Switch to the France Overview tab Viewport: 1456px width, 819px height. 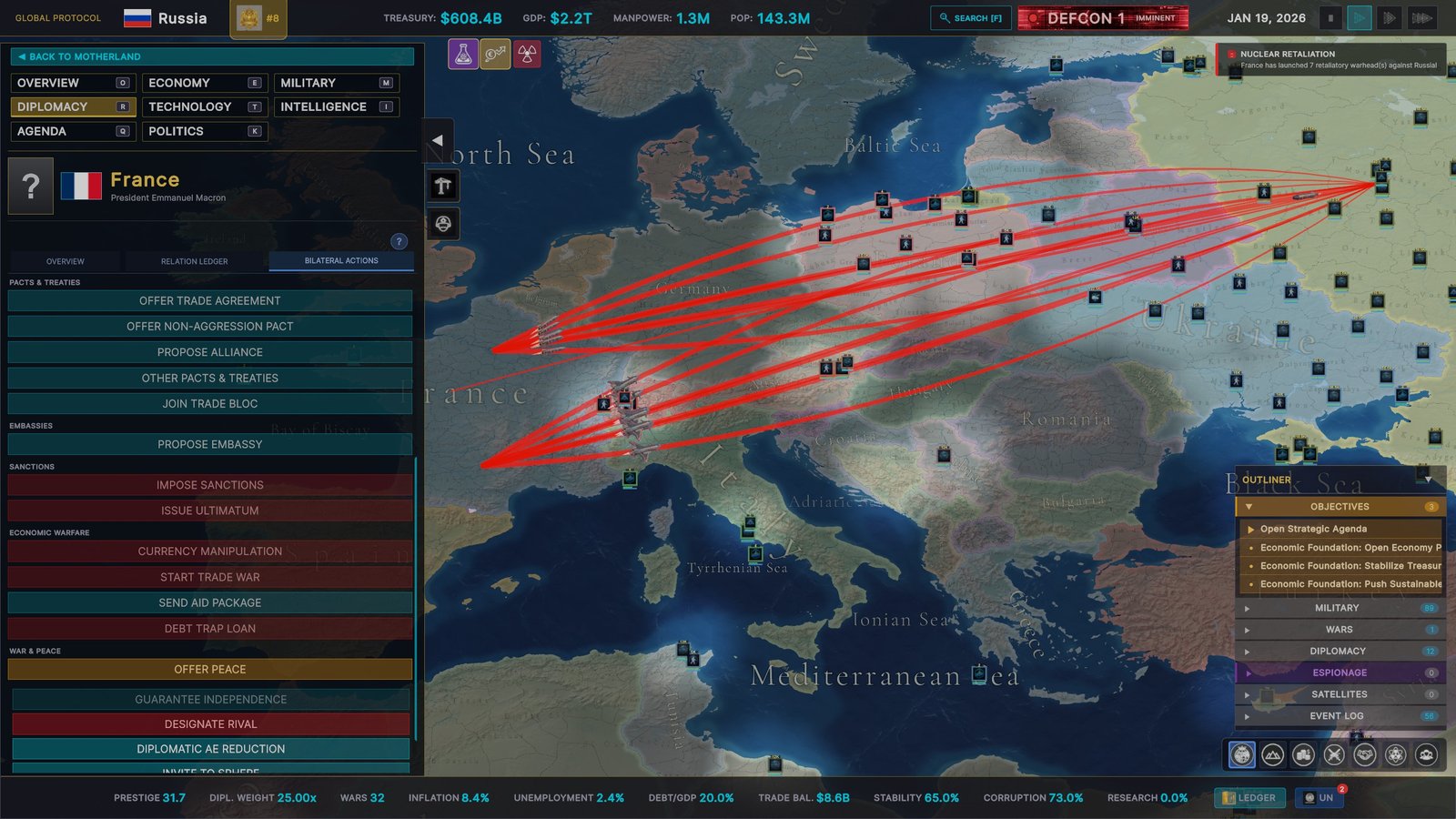[x=66, y=261]
